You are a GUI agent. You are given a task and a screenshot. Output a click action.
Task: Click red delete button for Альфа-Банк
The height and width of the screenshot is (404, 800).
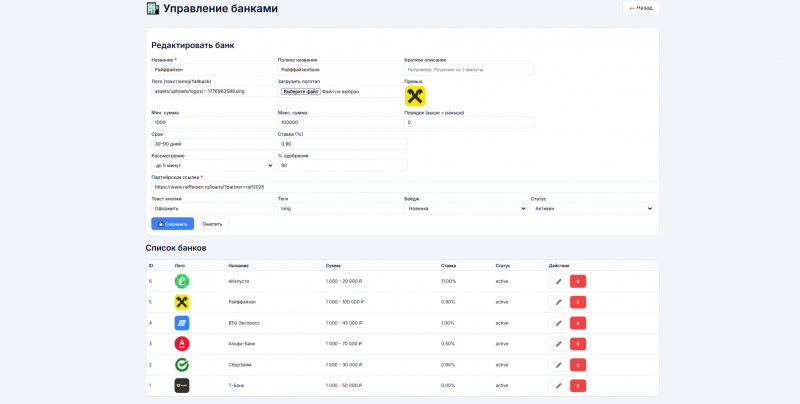coord(578,344)
